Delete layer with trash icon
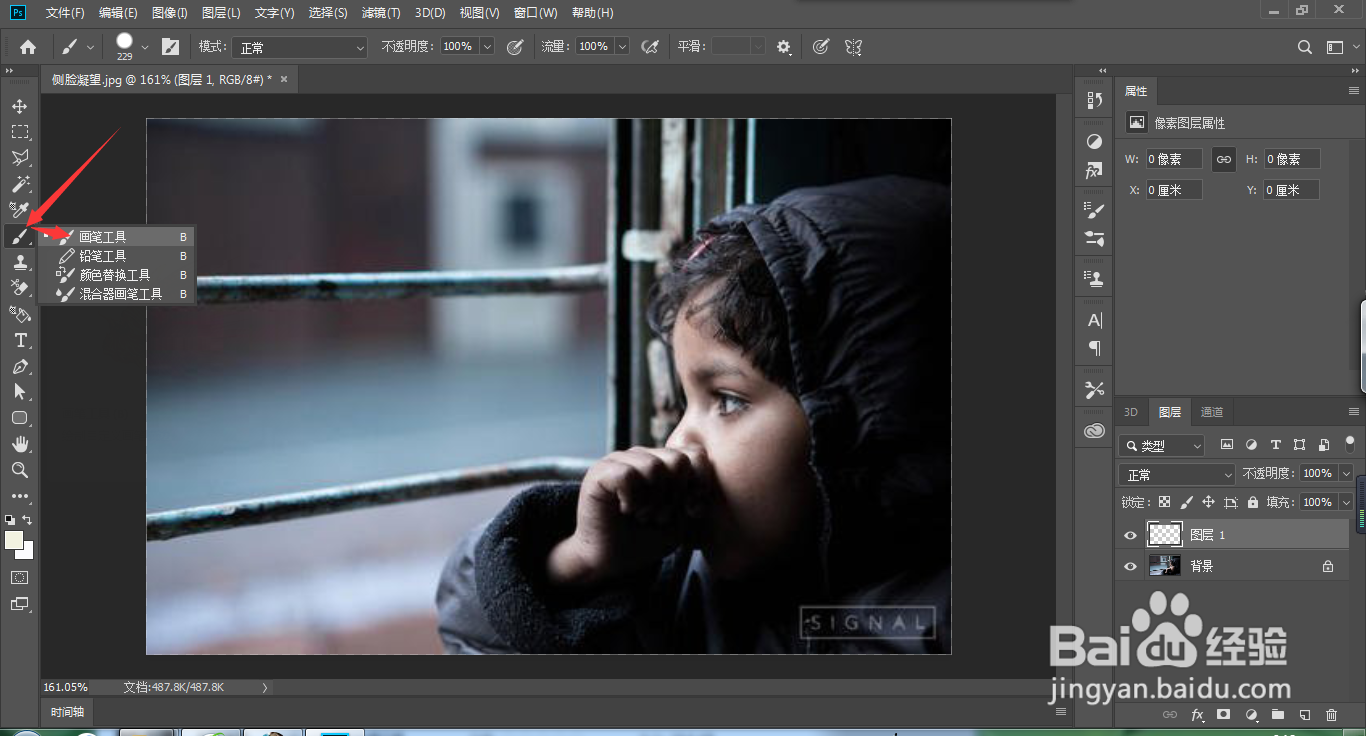This screenshot has height=736, width=1366. pos(1331,715)
